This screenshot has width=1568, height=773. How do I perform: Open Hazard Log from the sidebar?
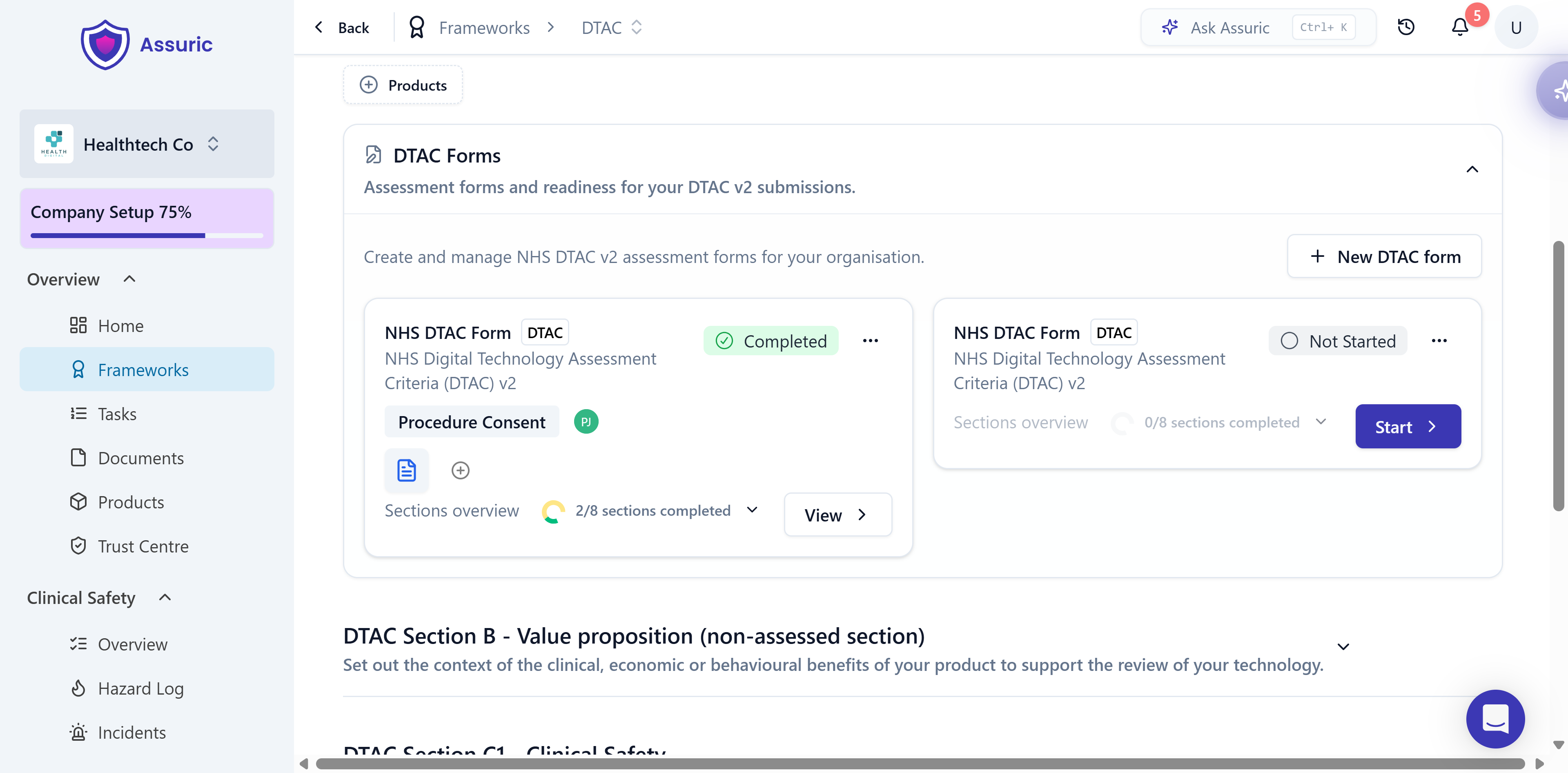(147, 688)
